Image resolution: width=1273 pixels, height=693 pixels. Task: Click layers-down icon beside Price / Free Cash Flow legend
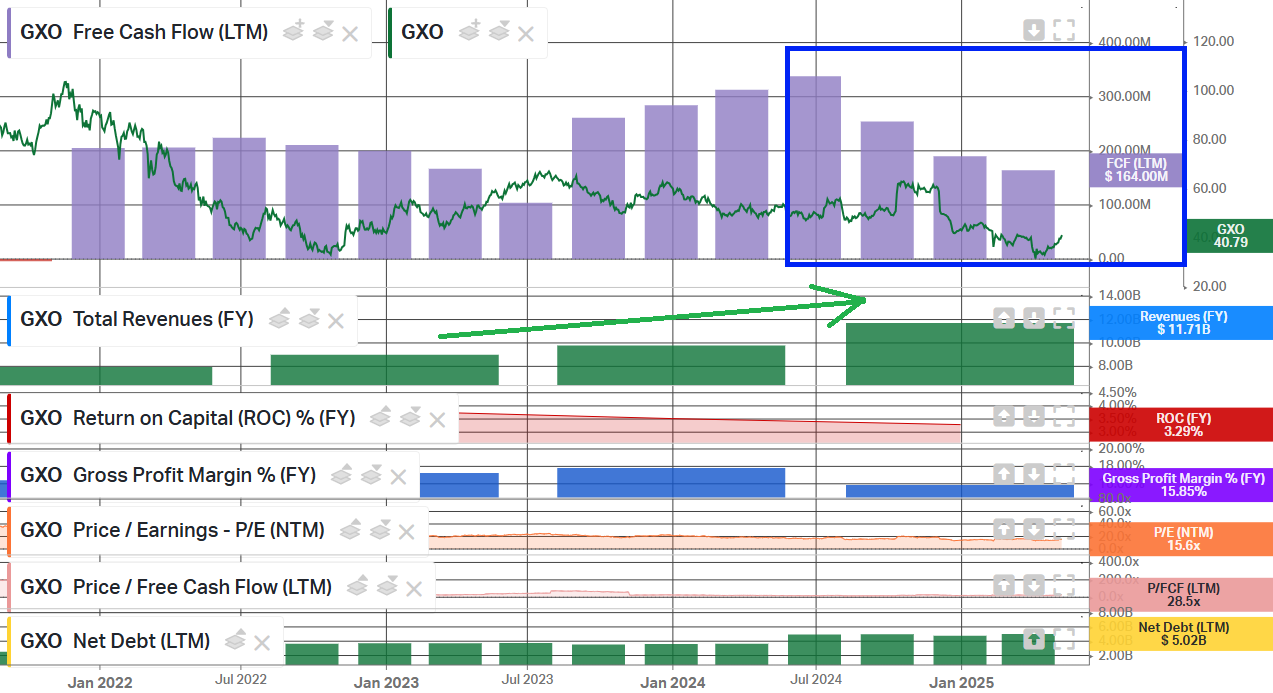tap(386, 587)
